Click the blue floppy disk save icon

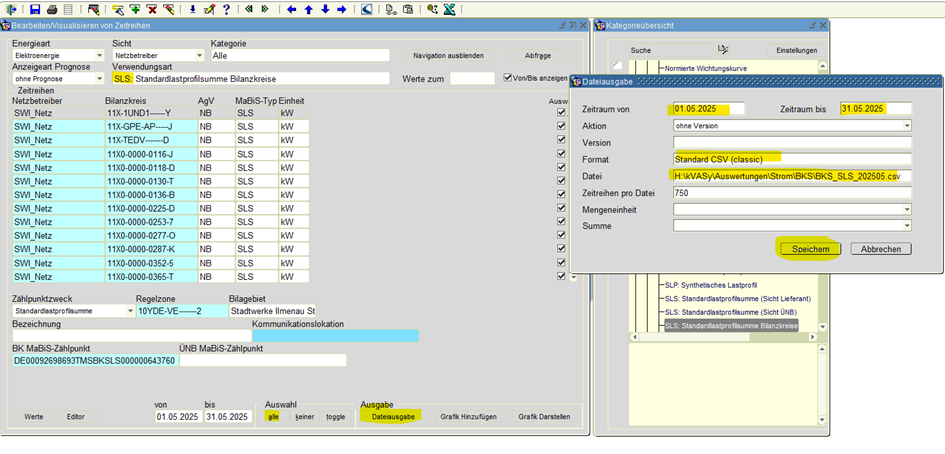pos(35,9)
